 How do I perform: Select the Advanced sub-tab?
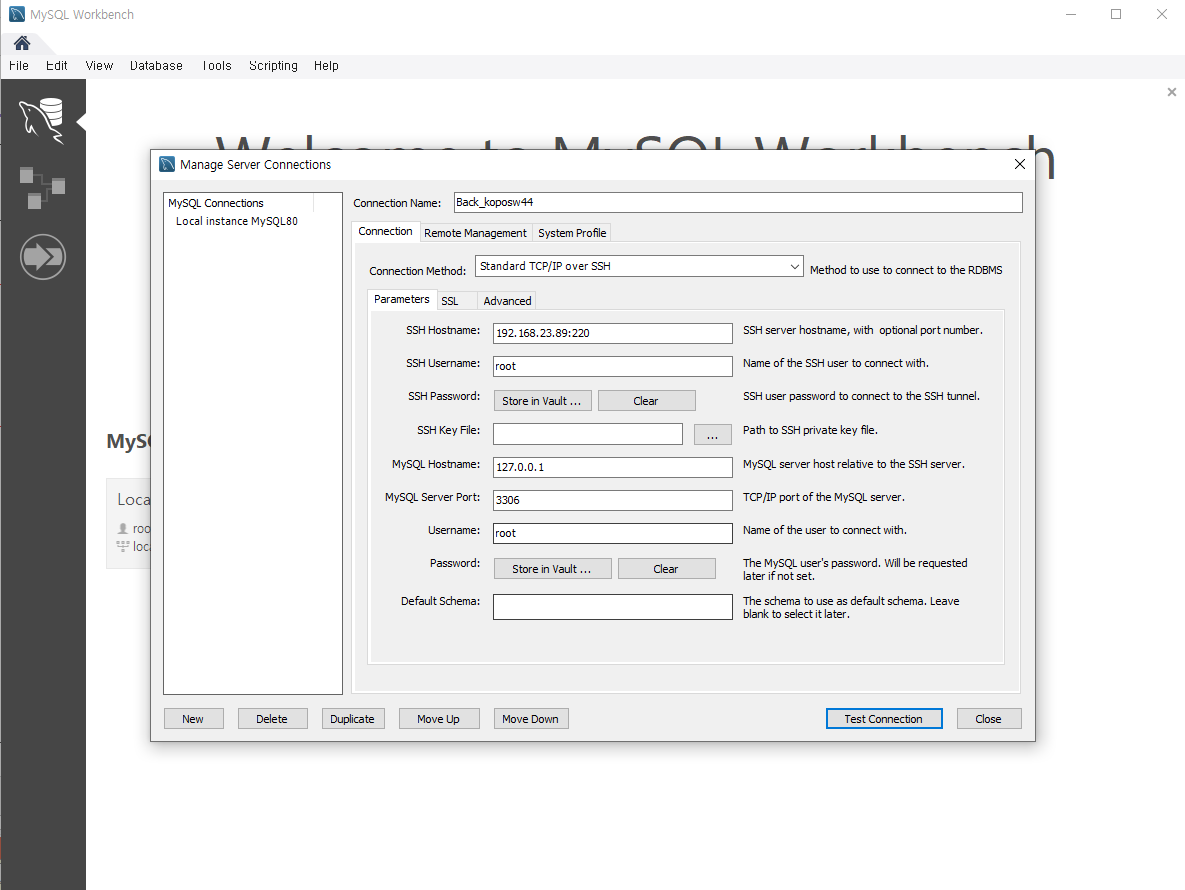tap(507, 301)
